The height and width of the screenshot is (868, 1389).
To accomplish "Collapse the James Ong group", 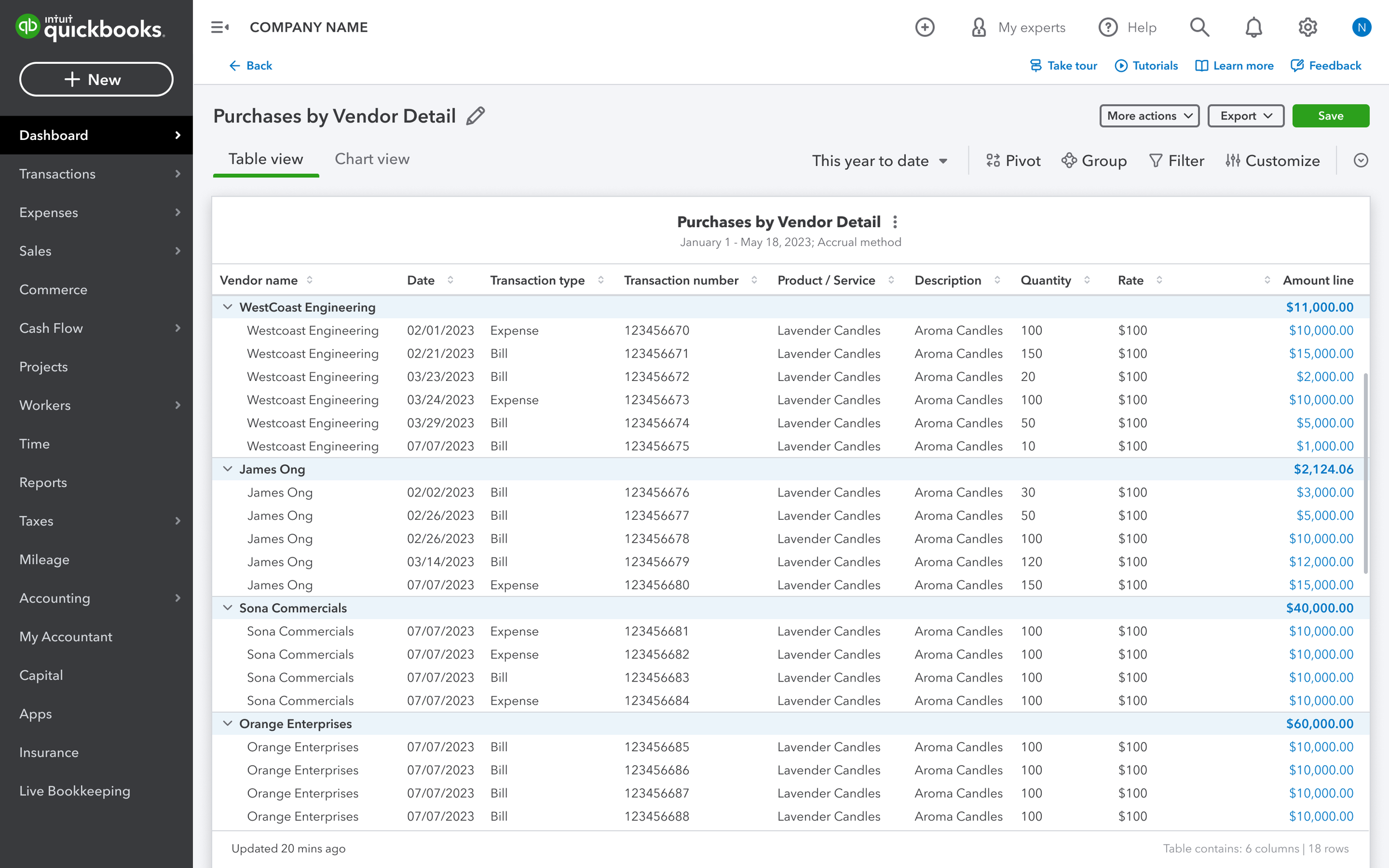I will 227,469.
